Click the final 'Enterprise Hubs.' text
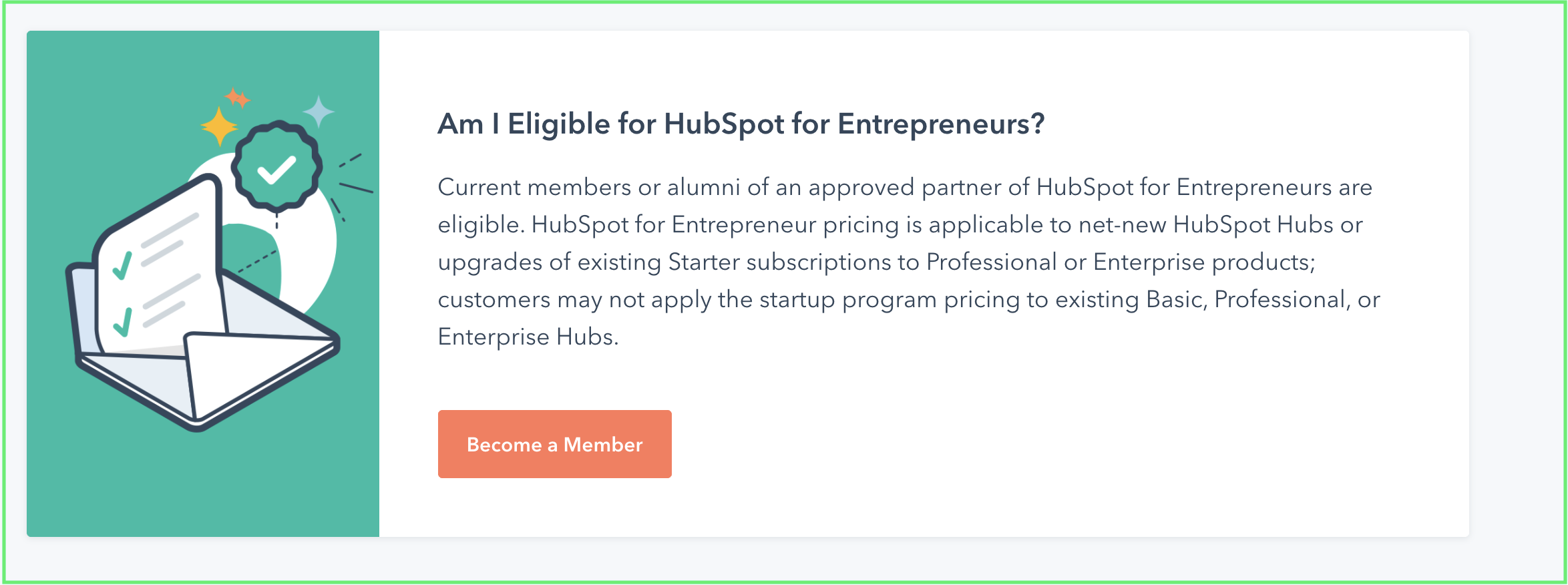 [x=528, y=337]
